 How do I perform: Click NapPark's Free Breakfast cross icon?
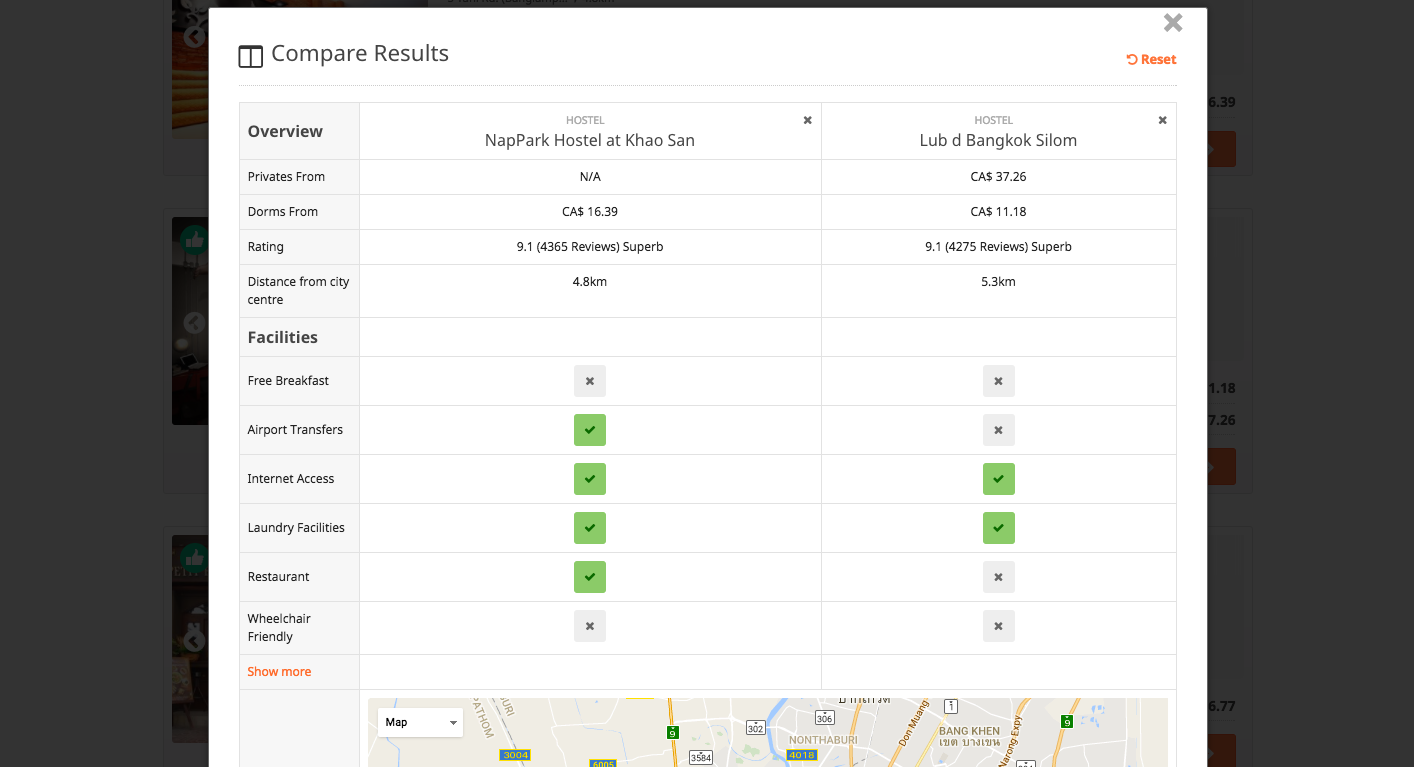point(590,381)
